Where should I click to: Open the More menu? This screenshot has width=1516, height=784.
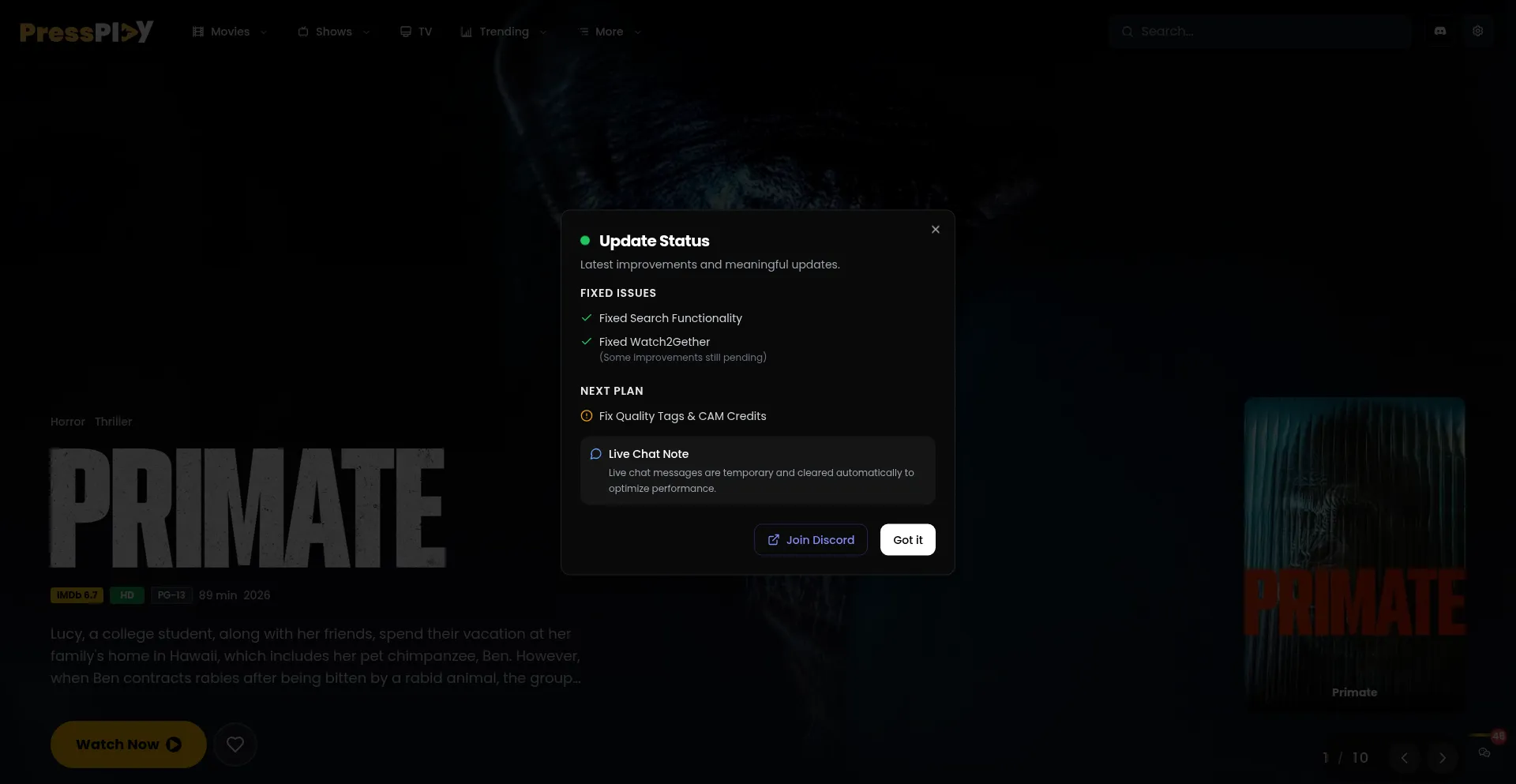[610, 32]
